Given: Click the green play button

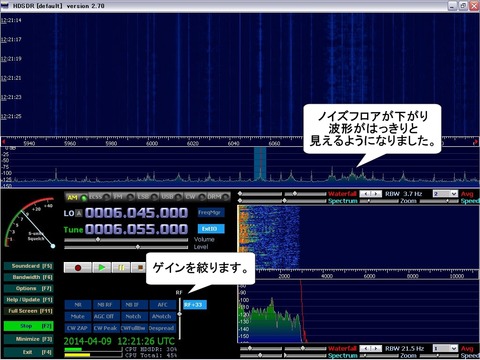Looking at the screenshot, I should 102,267.
